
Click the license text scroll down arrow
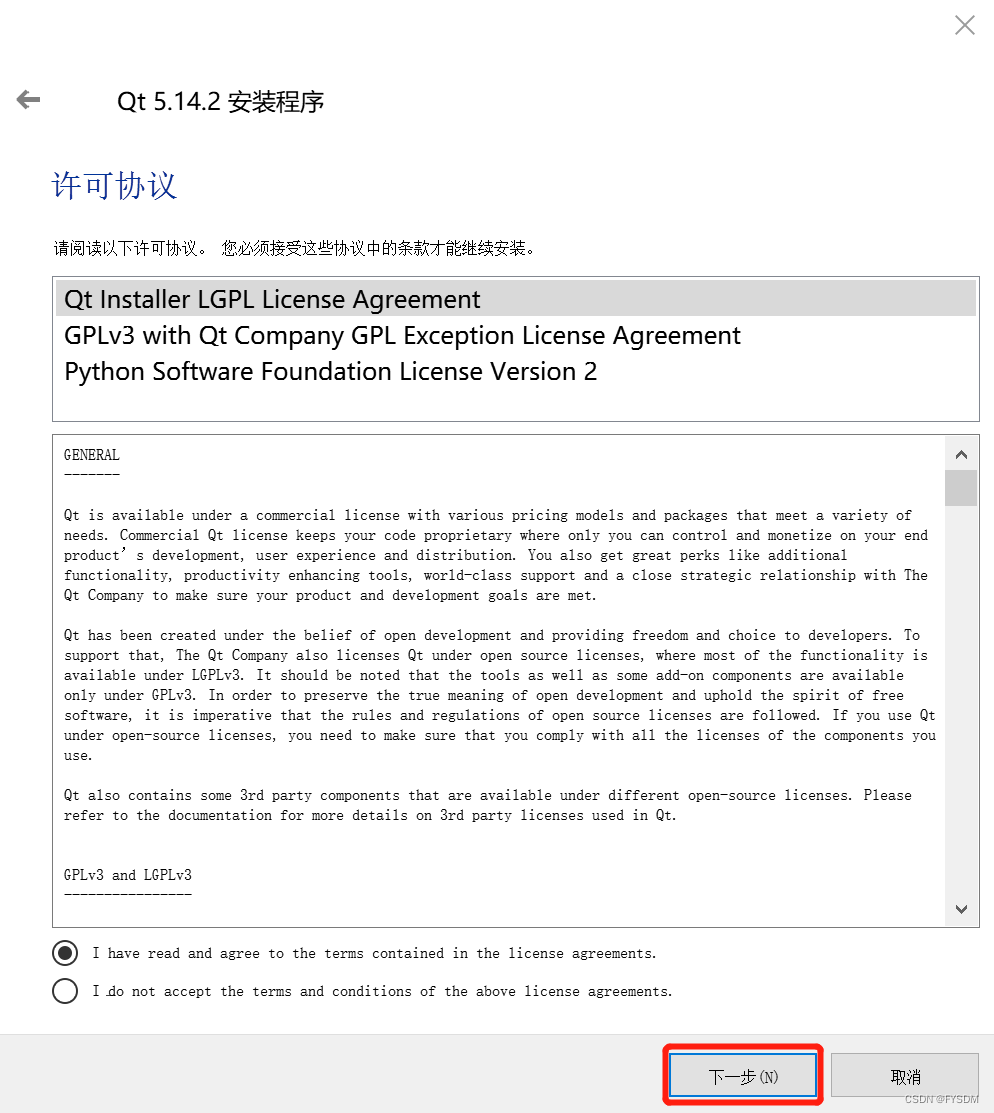[x=961, y=909]
